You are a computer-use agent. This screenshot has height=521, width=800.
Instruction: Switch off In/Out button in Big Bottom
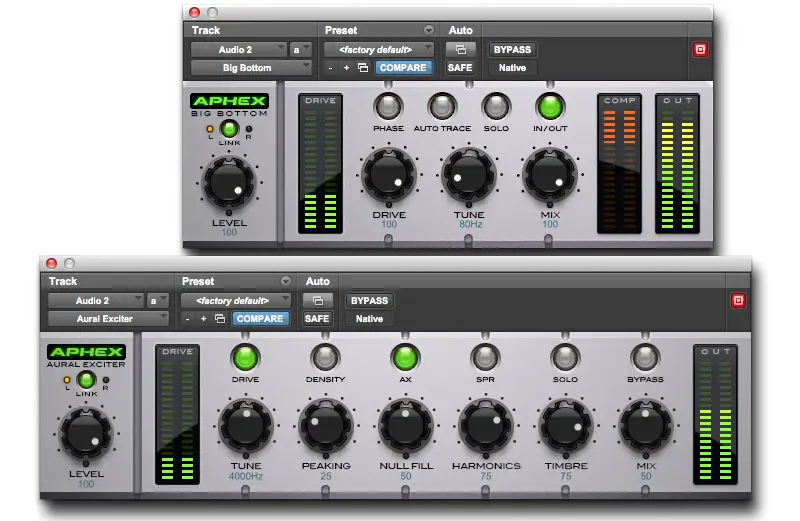(x=550, y=107)
